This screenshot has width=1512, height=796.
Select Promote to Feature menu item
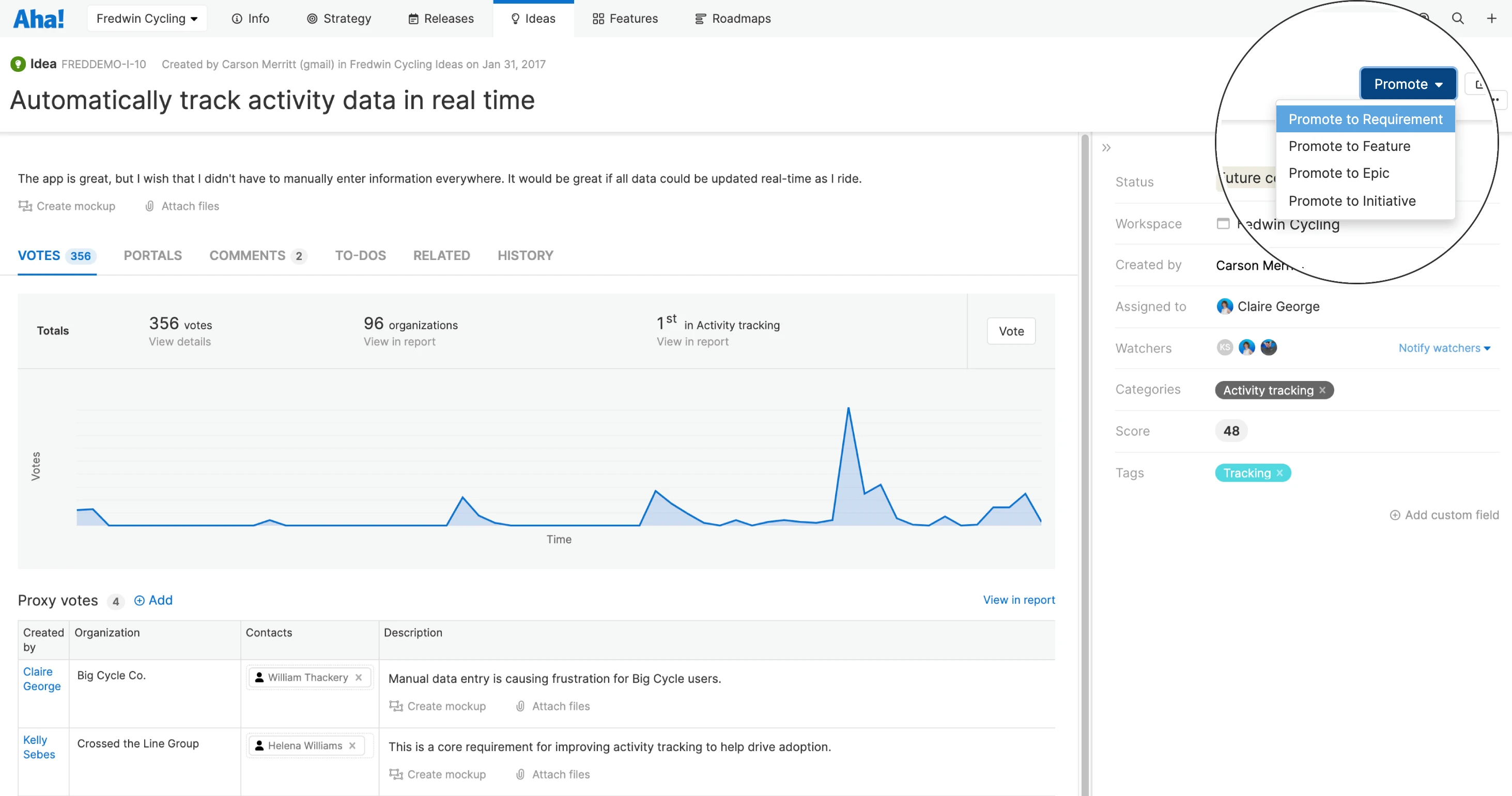[x=1349, y=146]
